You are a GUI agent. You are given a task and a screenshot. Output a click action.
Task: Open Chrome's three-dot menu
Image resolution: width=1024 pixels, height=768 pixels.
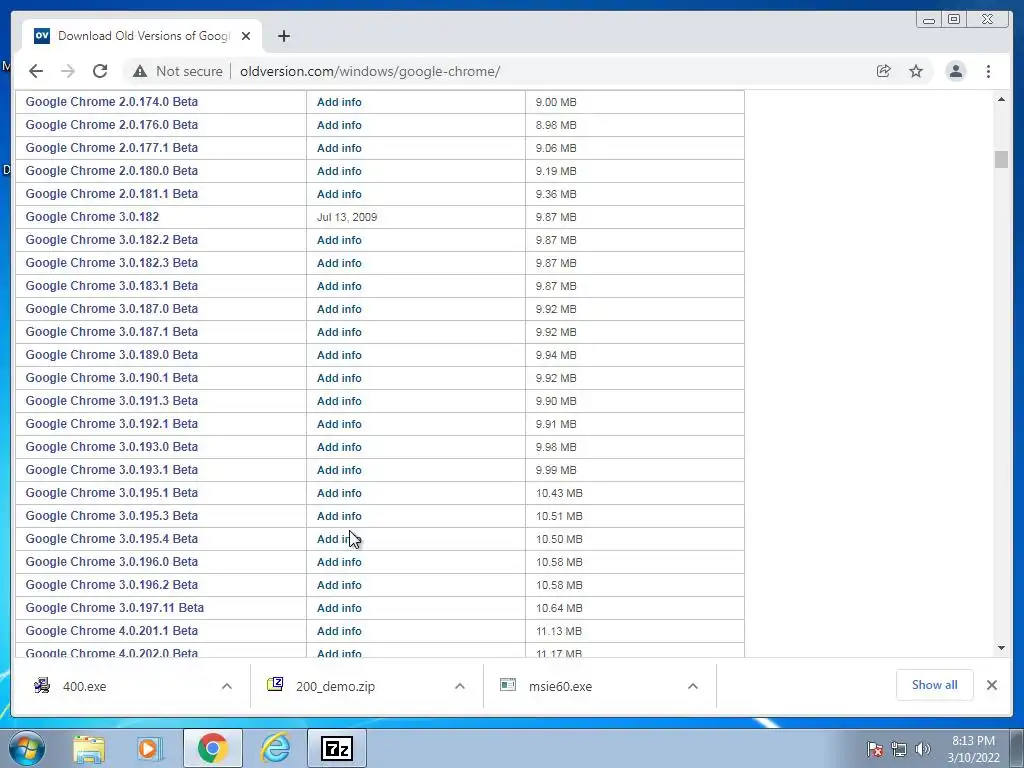988,71
